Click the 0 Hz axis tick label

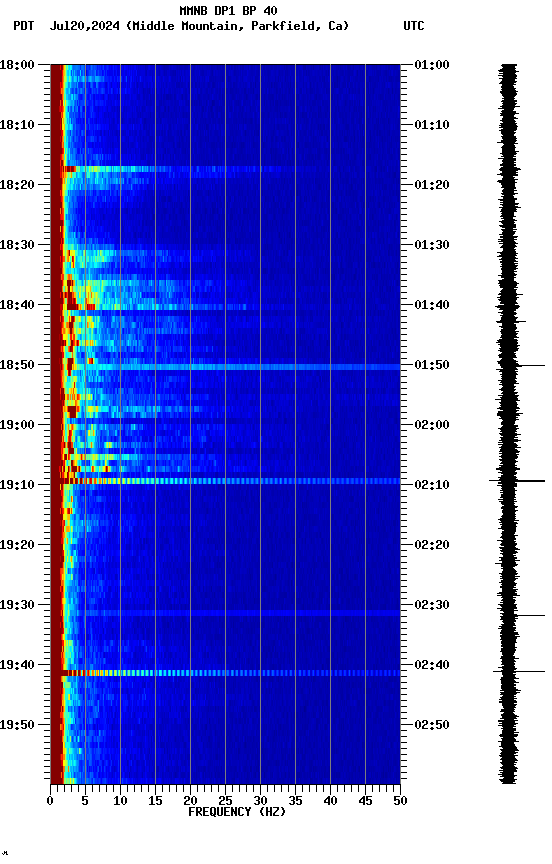coord(50,801)
